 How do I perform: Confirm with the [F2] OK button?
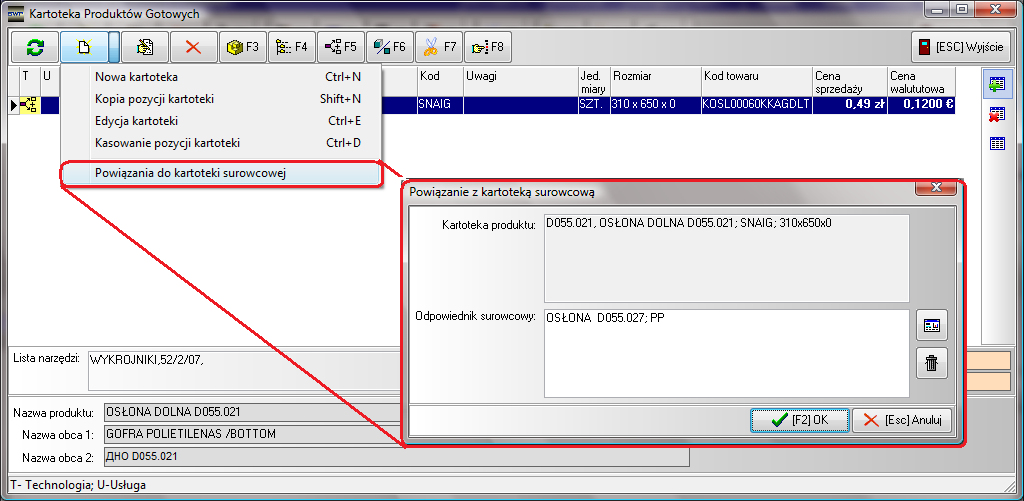coord(799,420)
